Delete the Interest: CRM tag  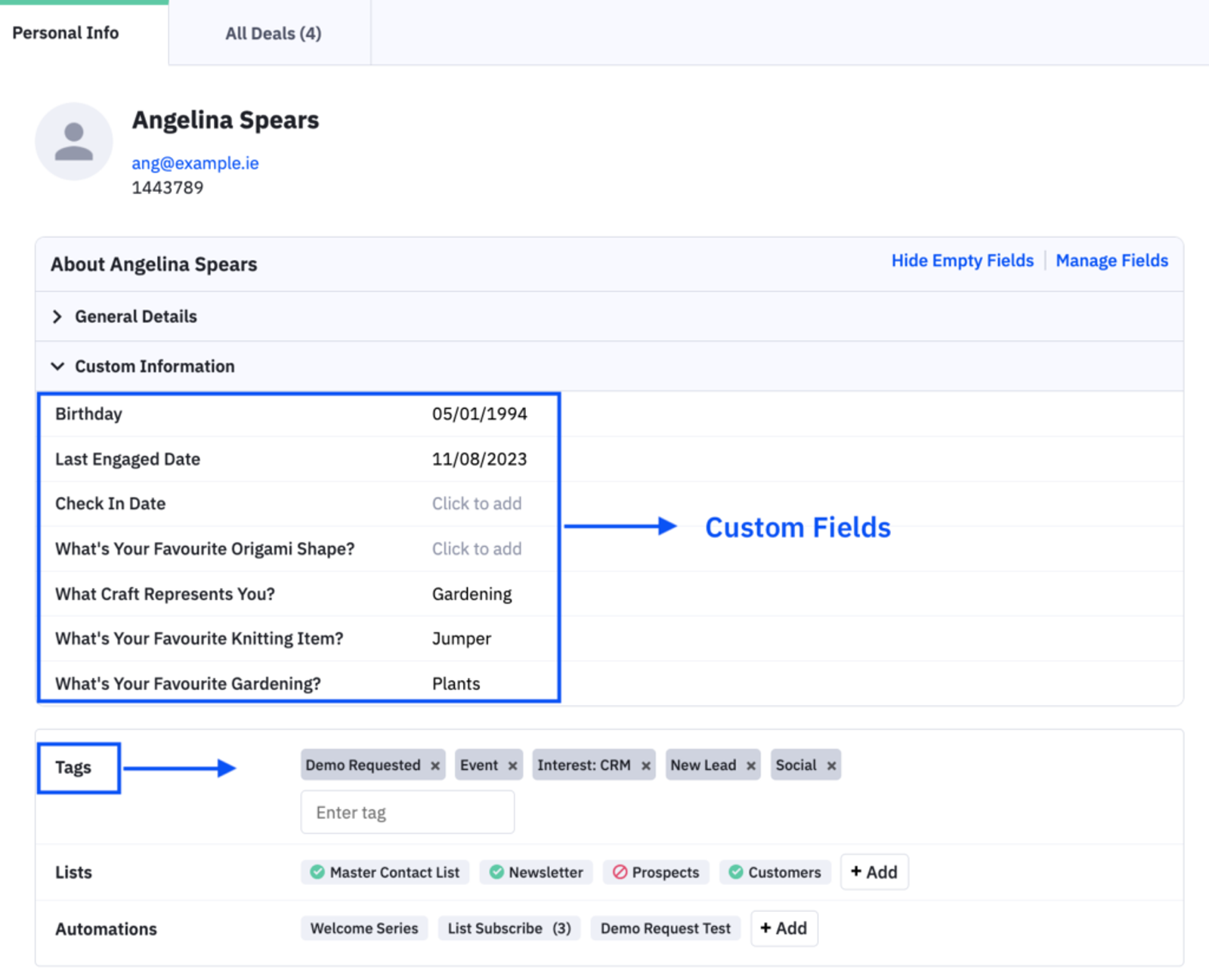(x=646, y=766)
